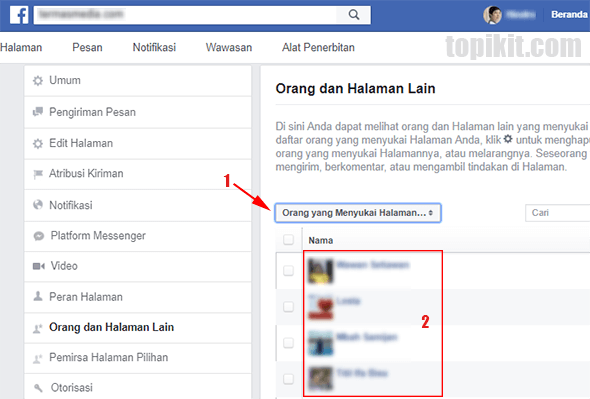590x399 pixels.
Task: Open Otorisasi settings
Action: click(138, 387)
